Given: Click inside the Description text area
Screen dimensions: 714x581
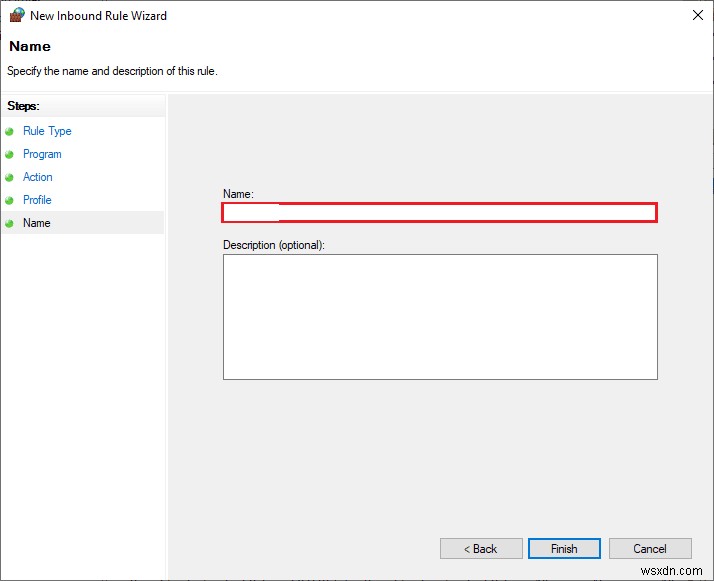Looking at the screenshot, I should 439,316.
